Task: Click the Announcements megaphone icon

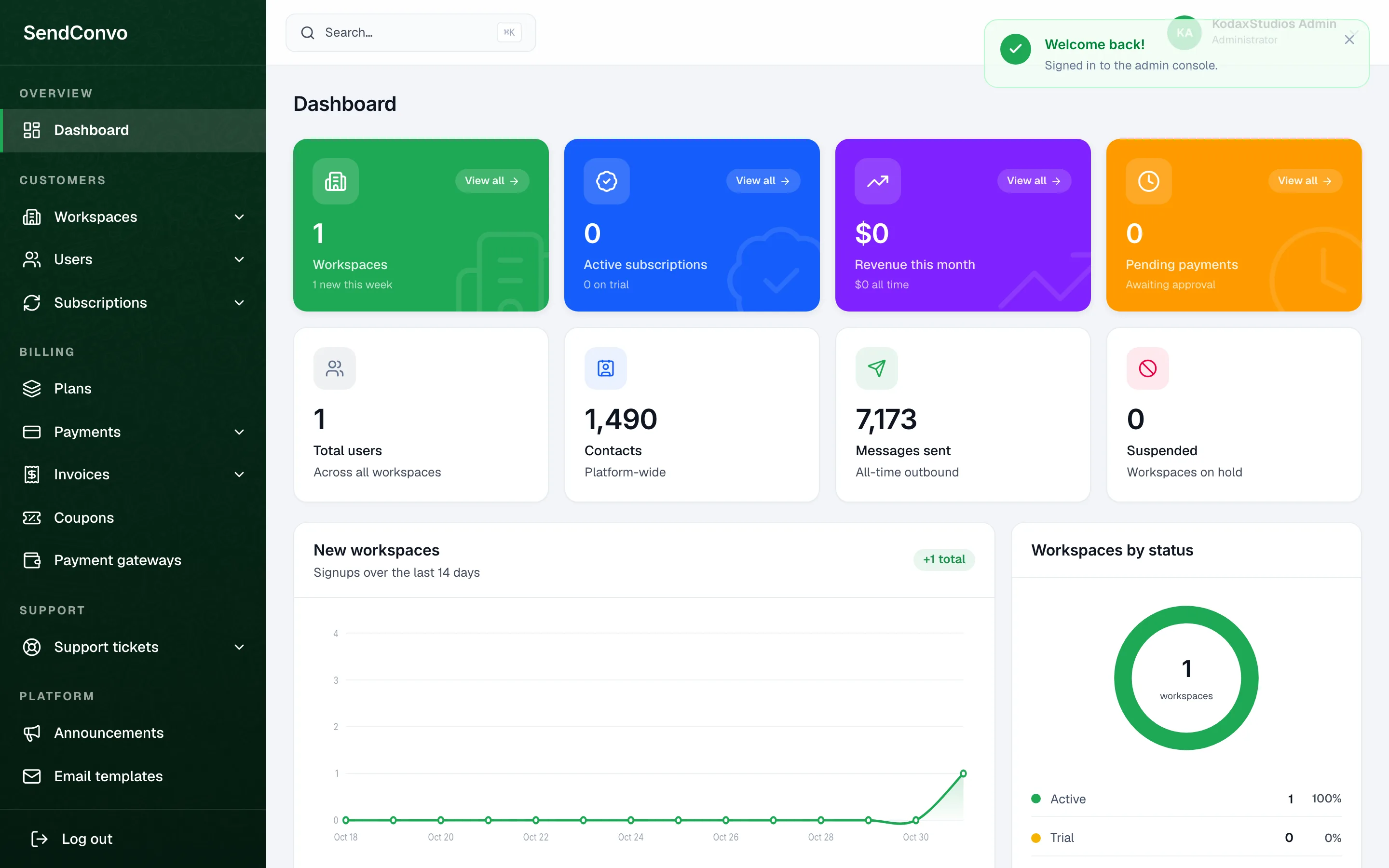Action: coord(31,733)
